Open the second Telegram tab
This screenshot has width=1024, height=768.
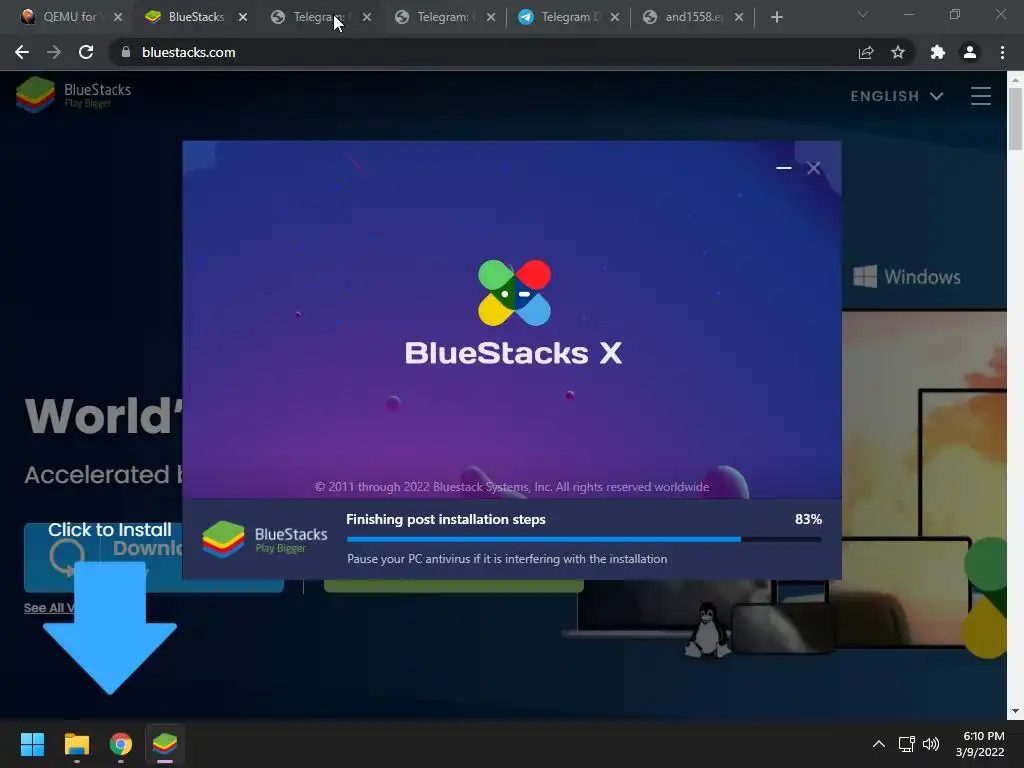tap(443, 17)
